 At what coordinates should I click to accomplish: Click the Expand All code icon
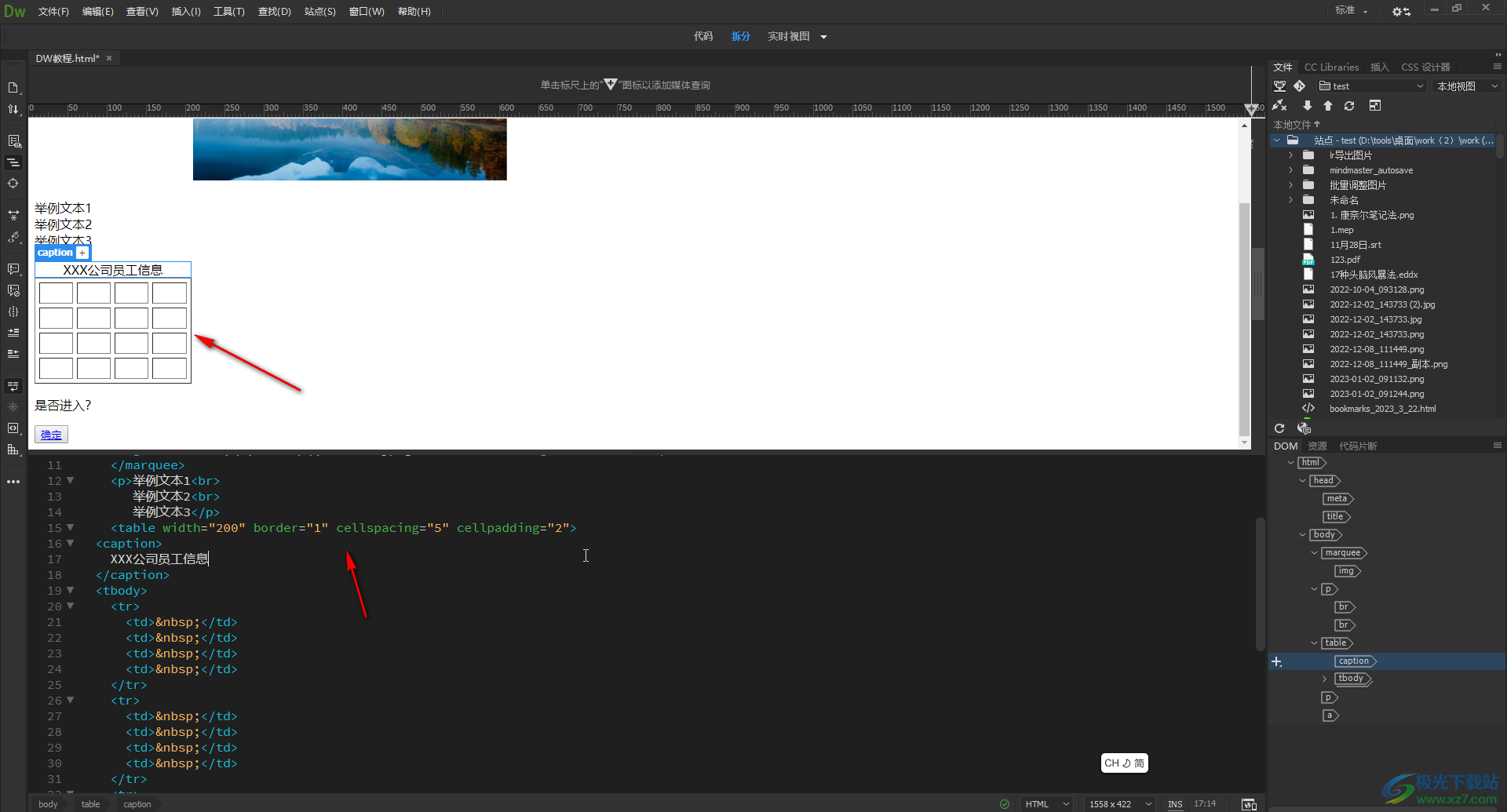pyautogui.click(x=13, y=215)
